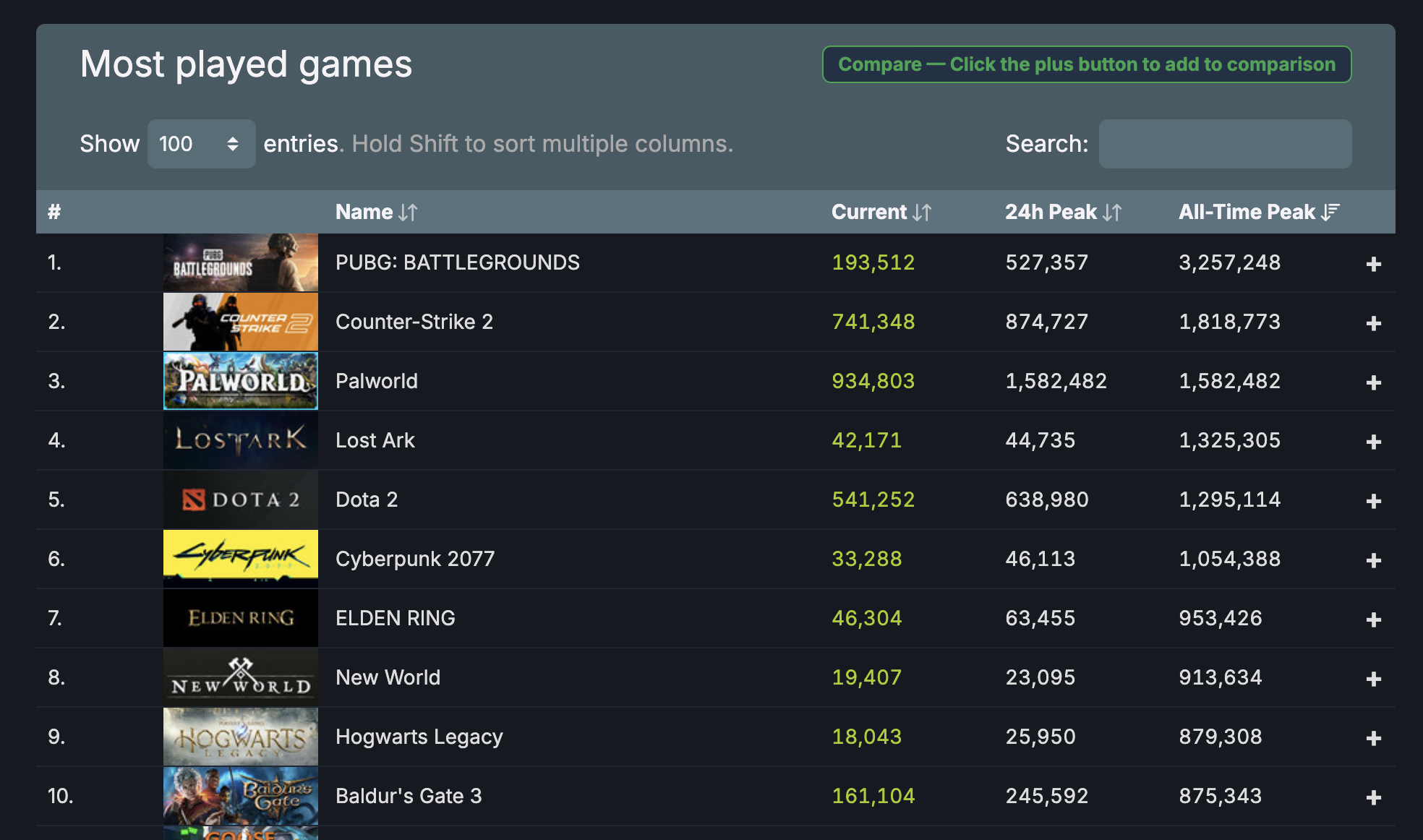Open the Hogwarts Legacy name link
Viewport: 1423px width, 840px height.
click(419, 737)
